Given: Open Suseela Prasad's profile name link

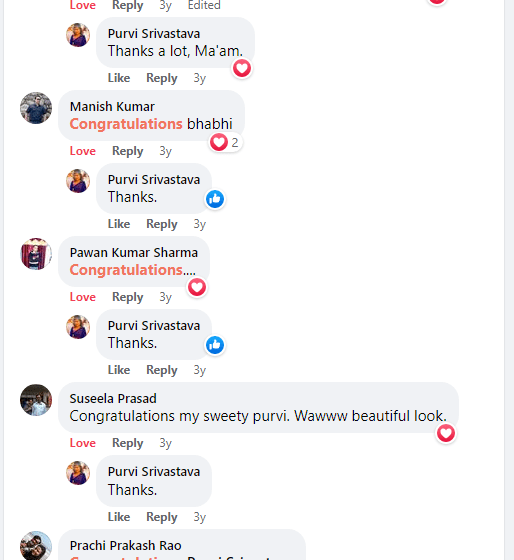Looking at the screenshot, I should pyautogui.click(x=113, y=399).
